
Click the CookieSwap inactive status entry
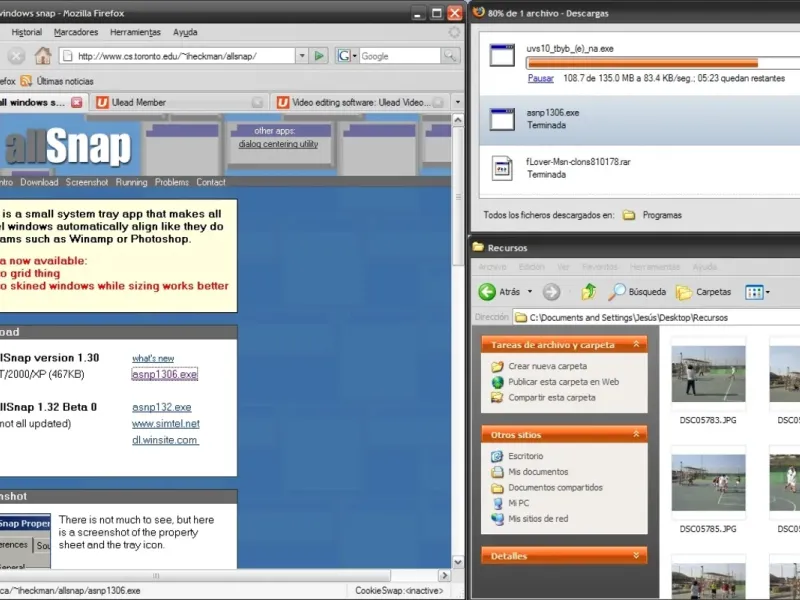tap(399, 590)
